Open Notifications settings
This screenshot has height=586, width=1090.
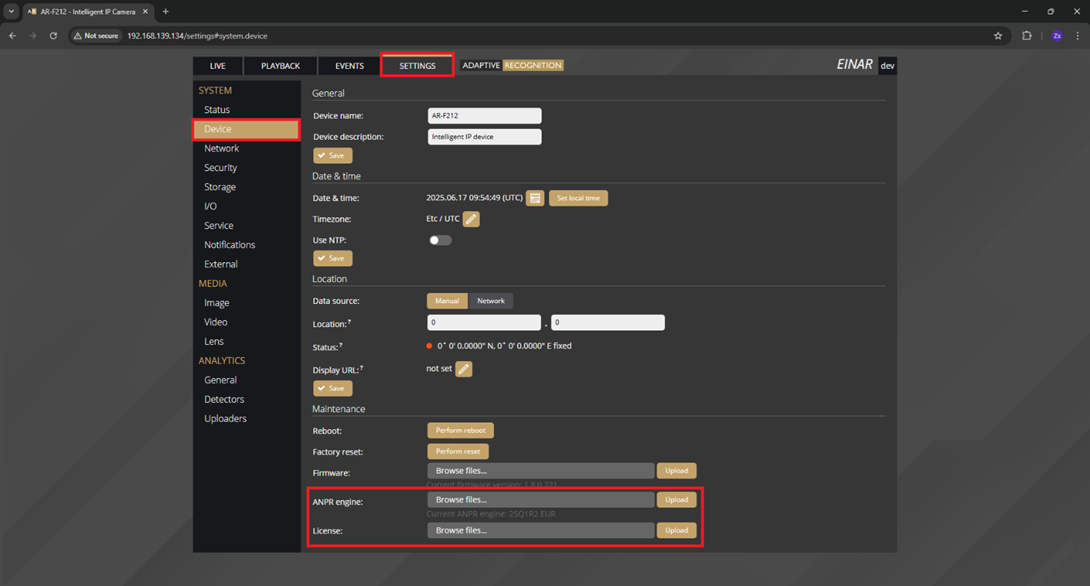tap(229, 245)
